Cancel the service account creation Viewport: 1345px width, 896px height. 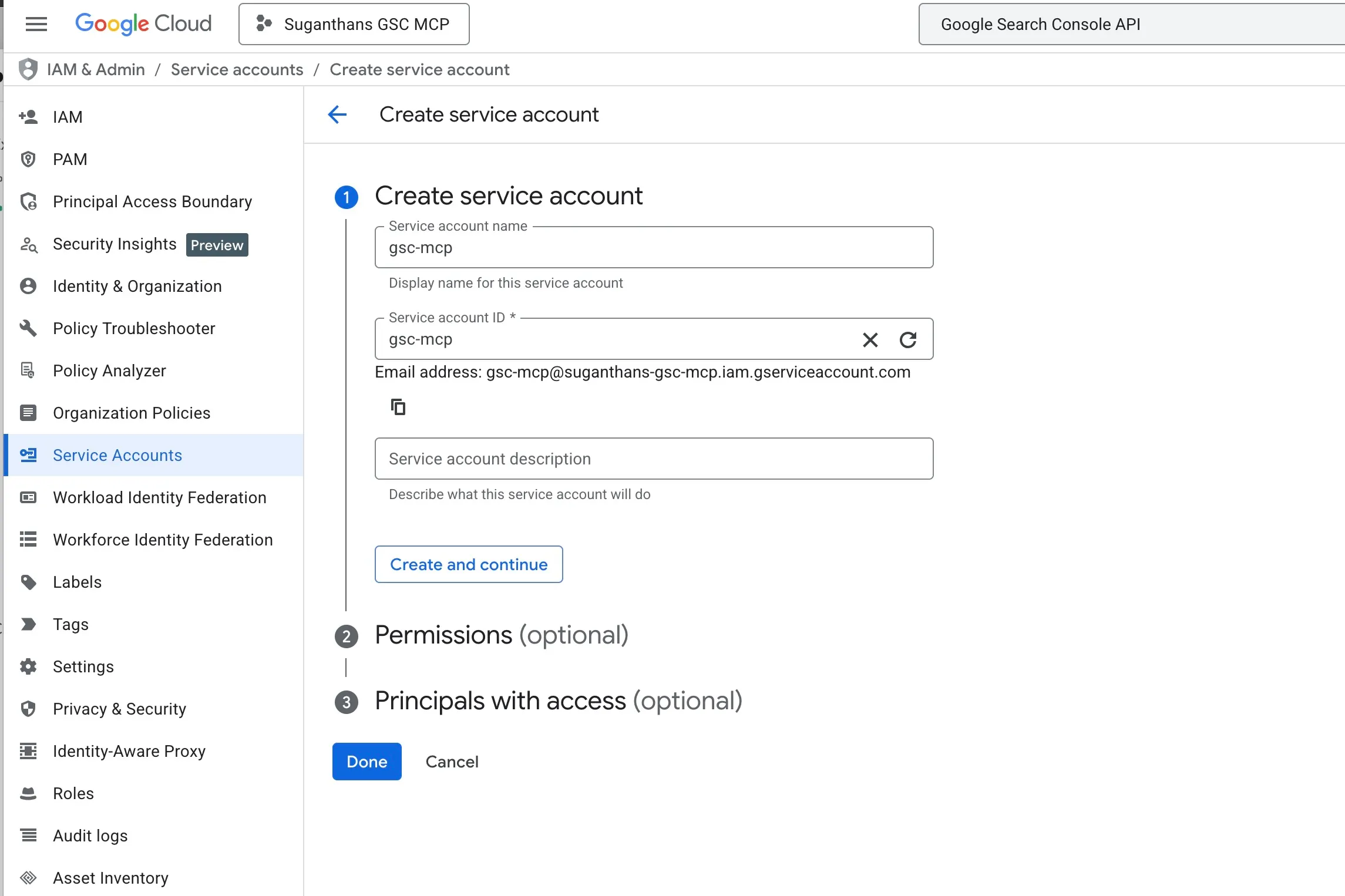pyautogui.click(x=452, y=762)
